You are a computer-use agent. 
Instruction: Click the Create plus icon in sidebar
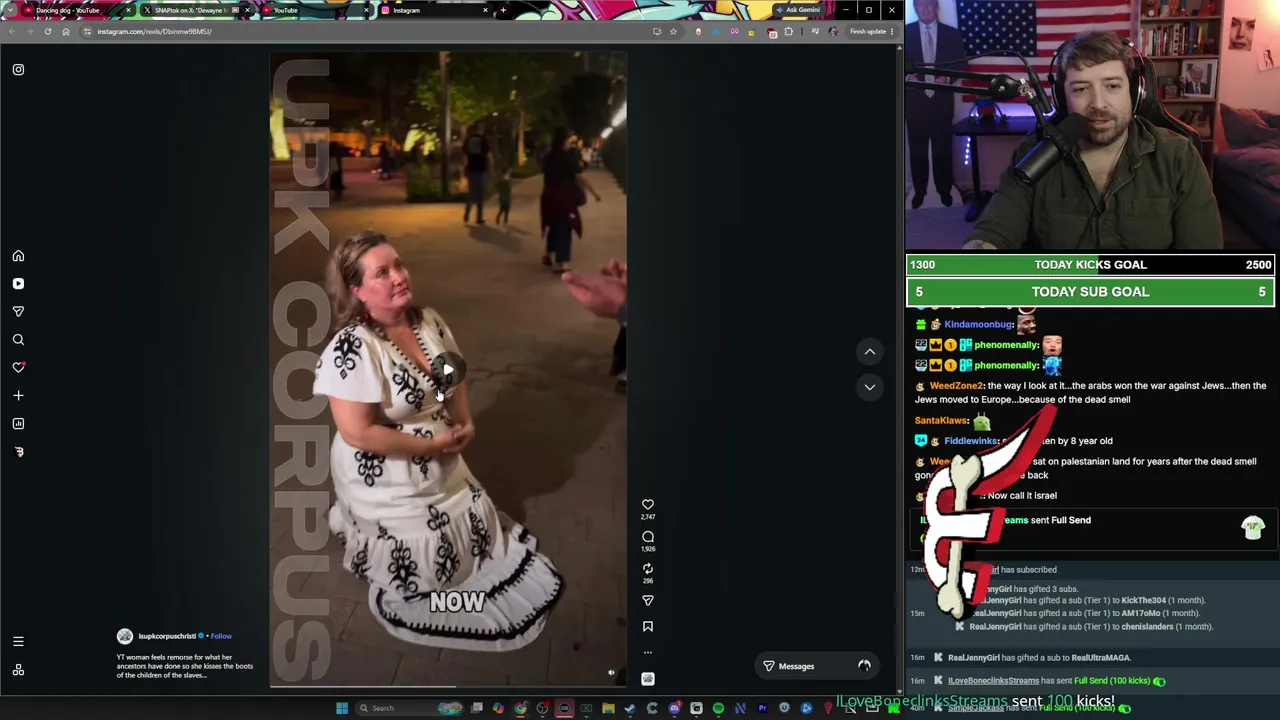18,396
